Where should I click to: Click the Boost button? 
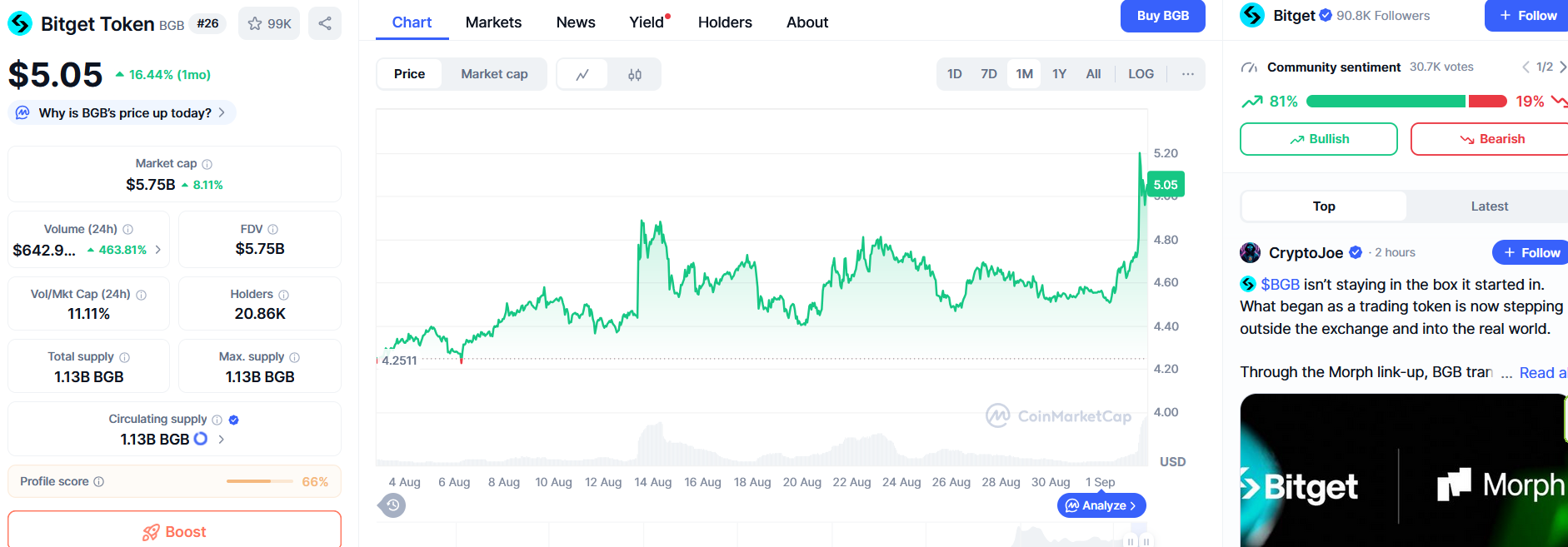pos(174,530)
